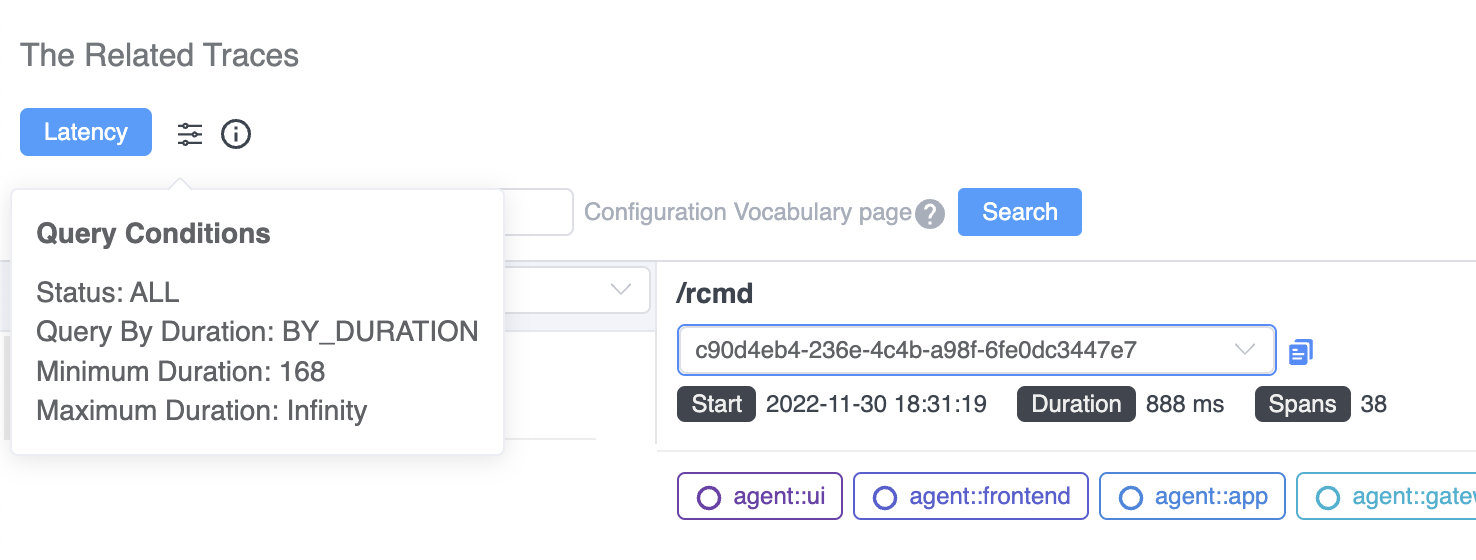1476x560 pixels.
Task: Open the query conditions filter icon
Action: coord(190,134)
